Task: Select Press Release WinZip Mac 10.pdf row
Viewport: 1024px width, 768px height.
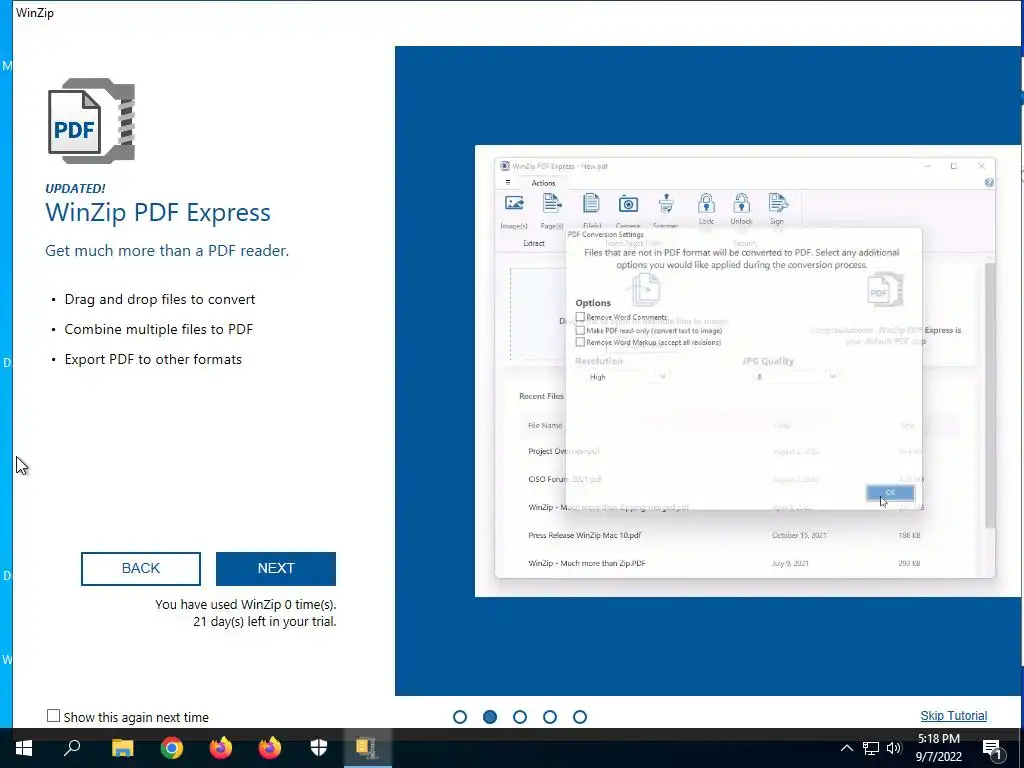Action: (x=724, y=535)
